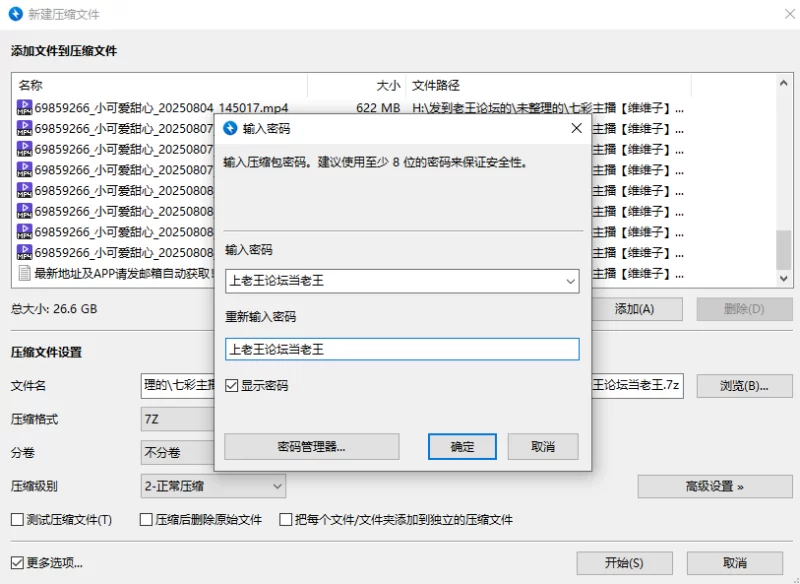The height and width of the screenshot is (584, 800).
Task: Click the app icon in 新建压缩文件 title bar
Action: (15, 14)
